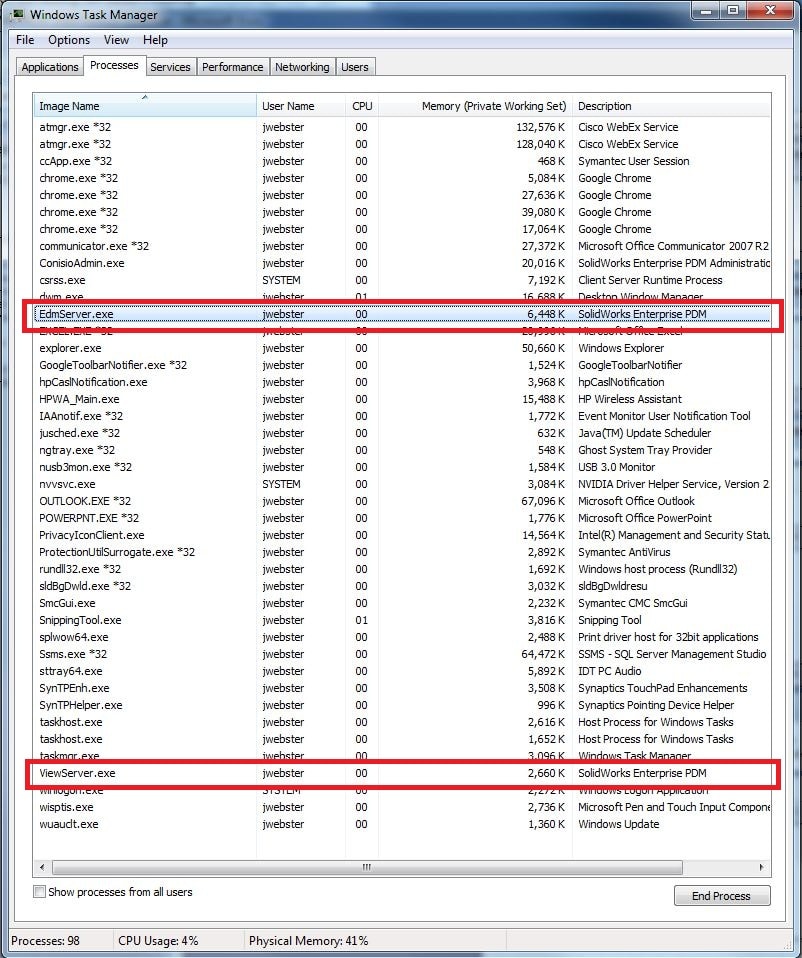Select the EdmServer.exe process row
The width and height of the screenshot is (802, 958).
pyautogui.click(x=402, y=314)
